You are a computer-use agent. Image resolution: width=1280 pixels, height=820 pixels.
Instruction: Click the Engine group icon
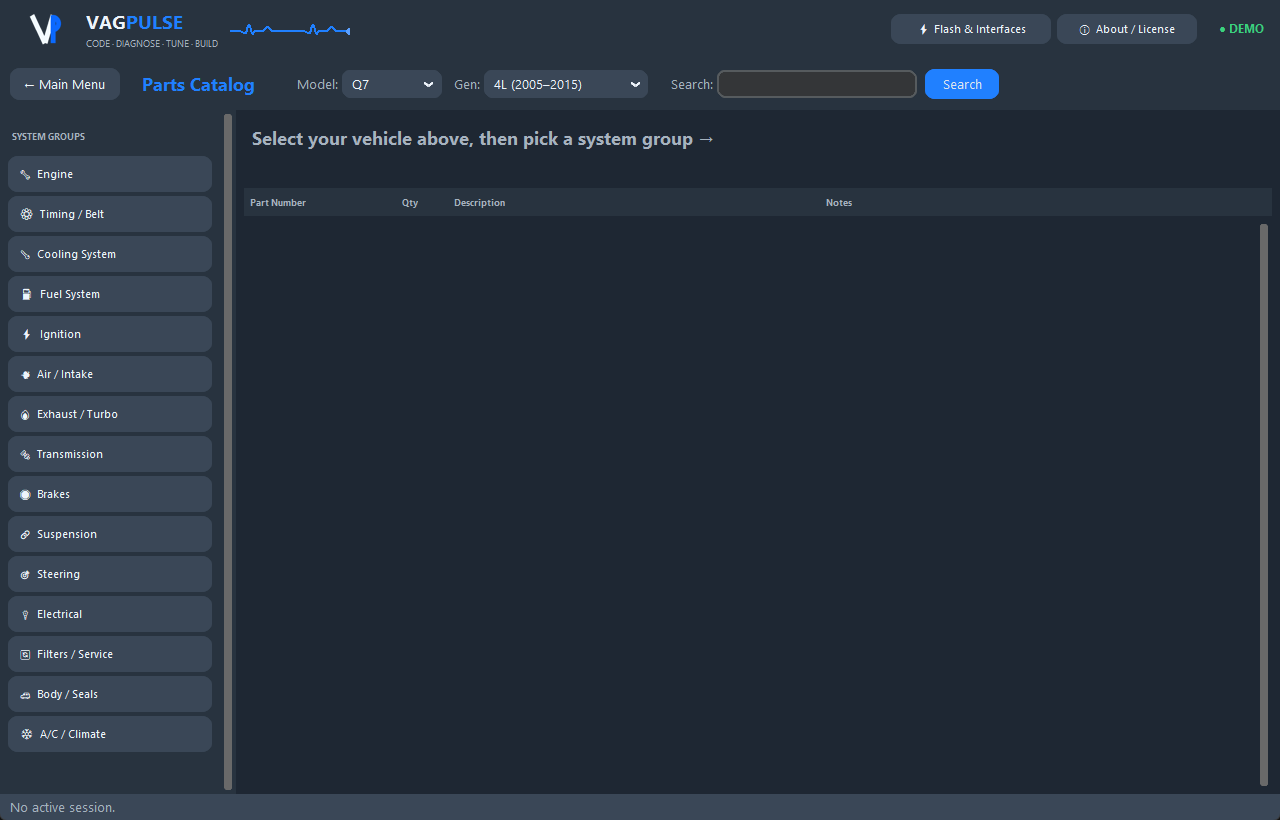tap(25, 174)
